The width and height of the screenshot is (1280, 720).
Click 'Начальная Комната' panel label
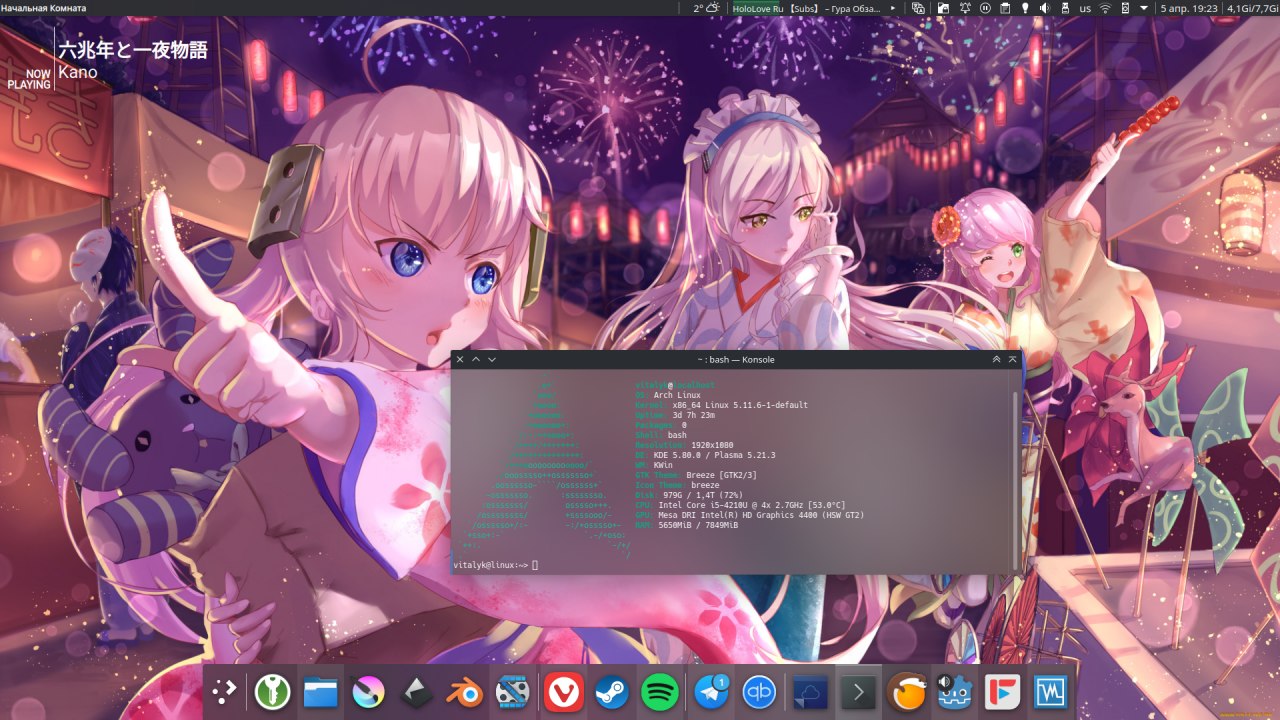pyautogui.click(x=44, y=8)
